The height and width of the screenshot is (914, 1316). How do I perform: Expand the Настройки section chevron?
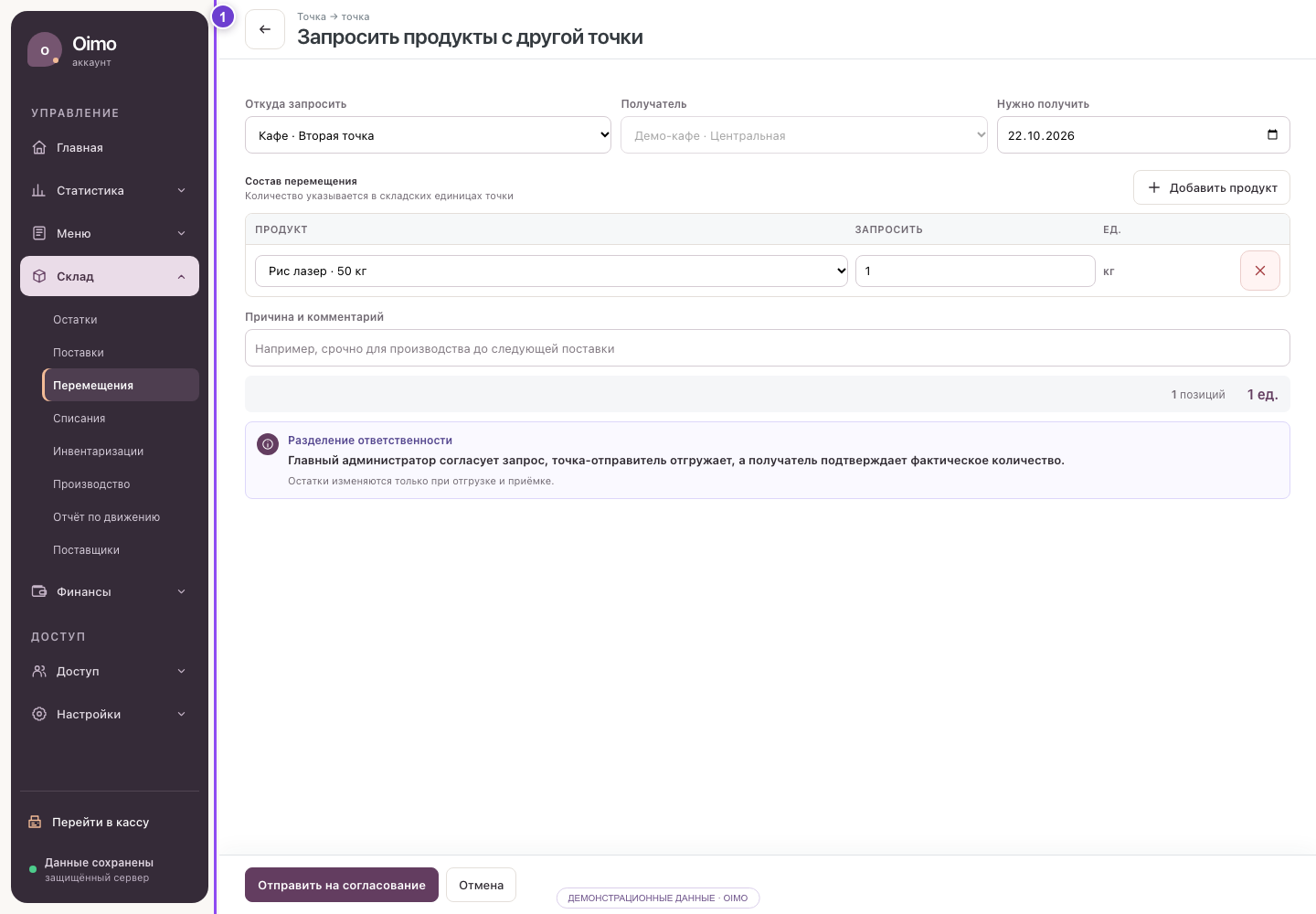point(181,714)
